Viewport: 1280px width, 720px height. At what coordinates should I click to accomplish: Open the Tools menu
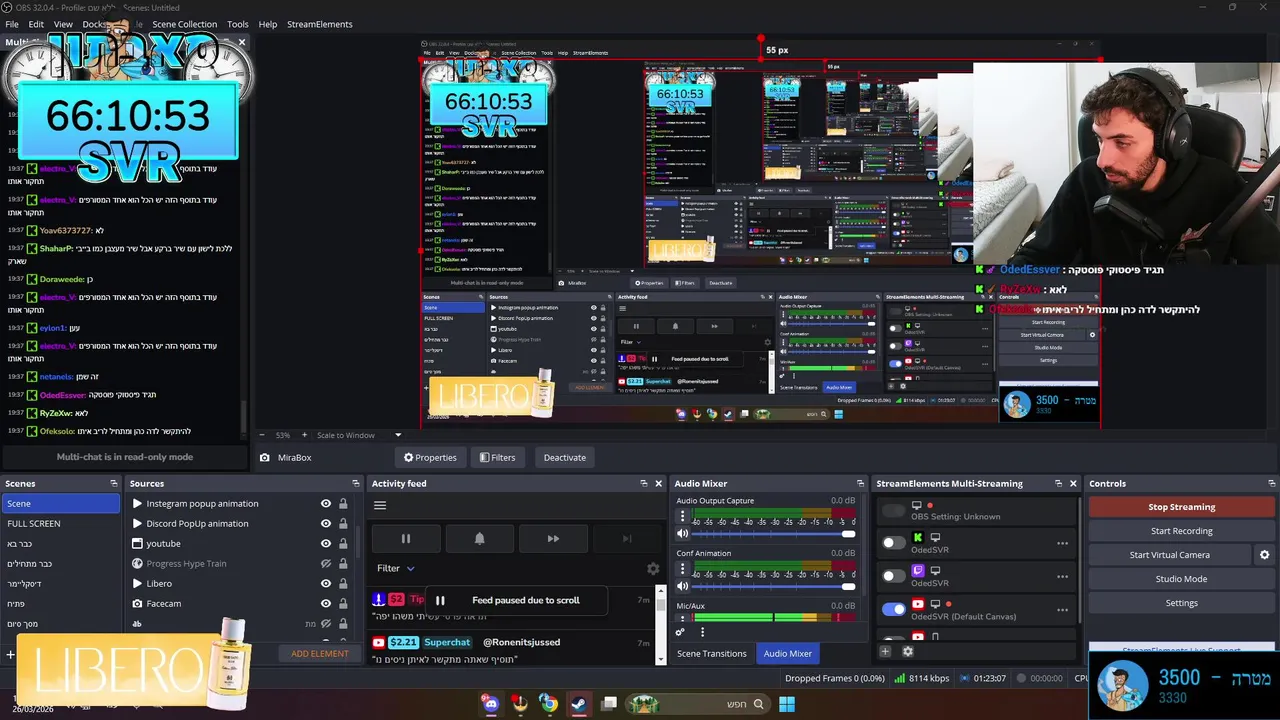238,24
